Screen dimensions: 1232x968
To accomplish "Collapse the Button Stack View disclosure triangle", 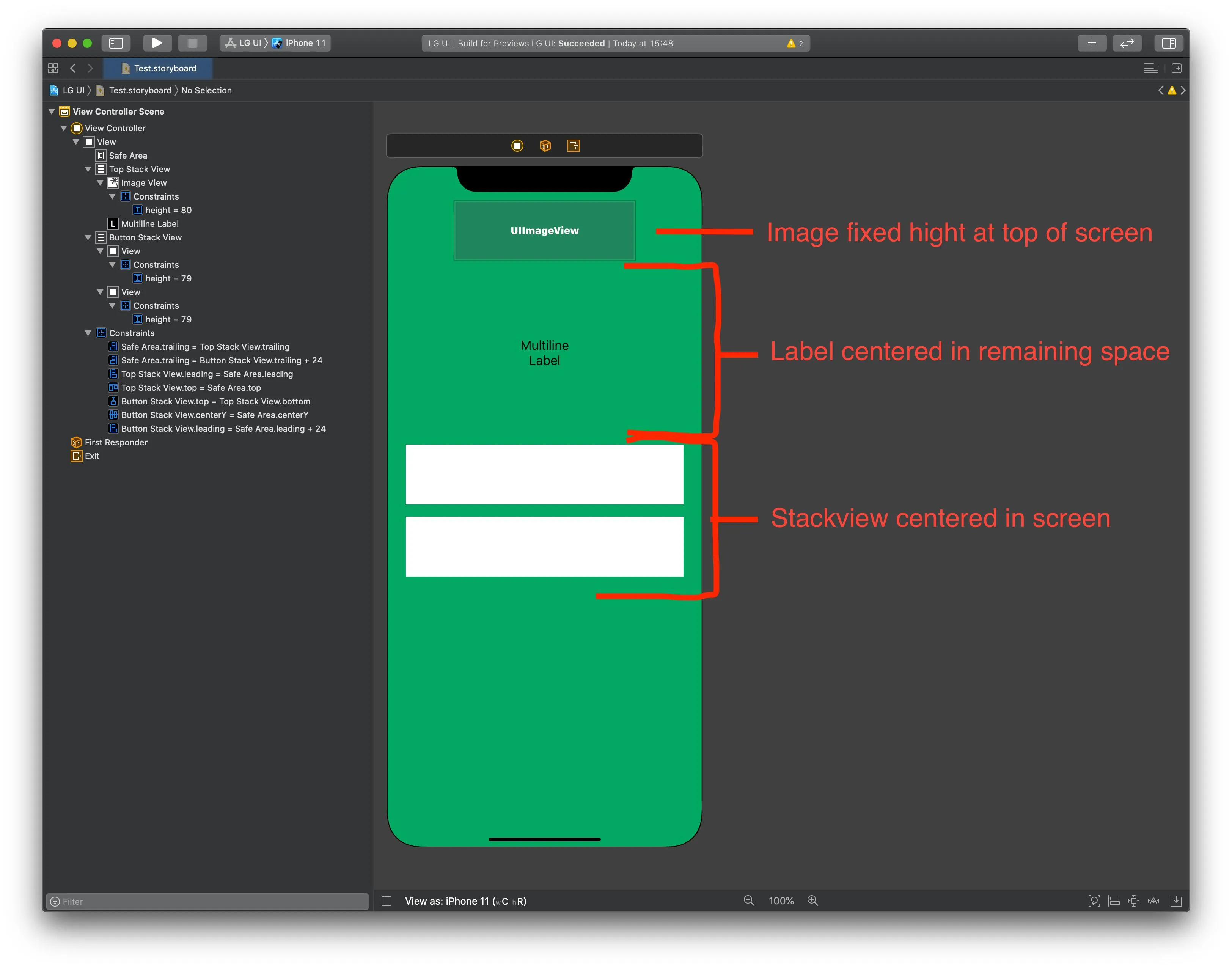I will coord(88,237).
